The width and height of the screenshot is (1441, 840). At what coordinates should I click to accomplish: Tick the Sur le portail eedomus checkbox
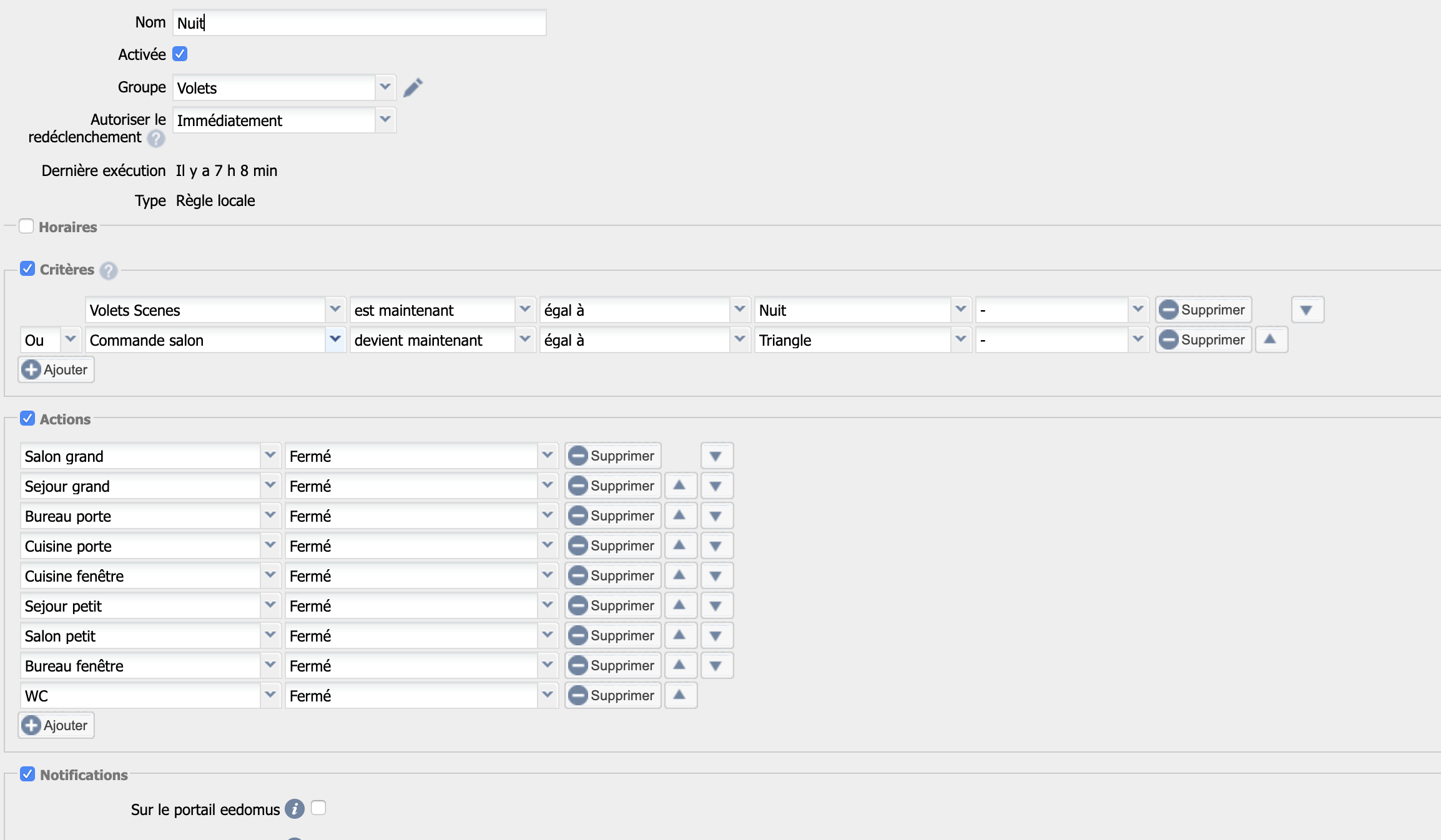pos(318,808)
